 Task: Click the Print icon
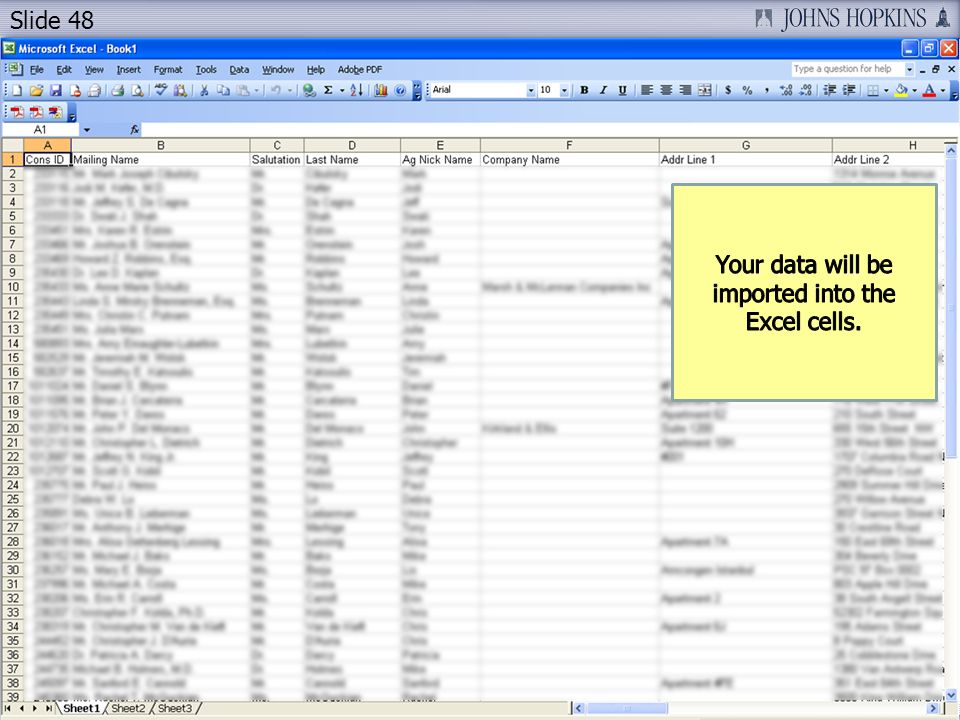coord(118,91)
